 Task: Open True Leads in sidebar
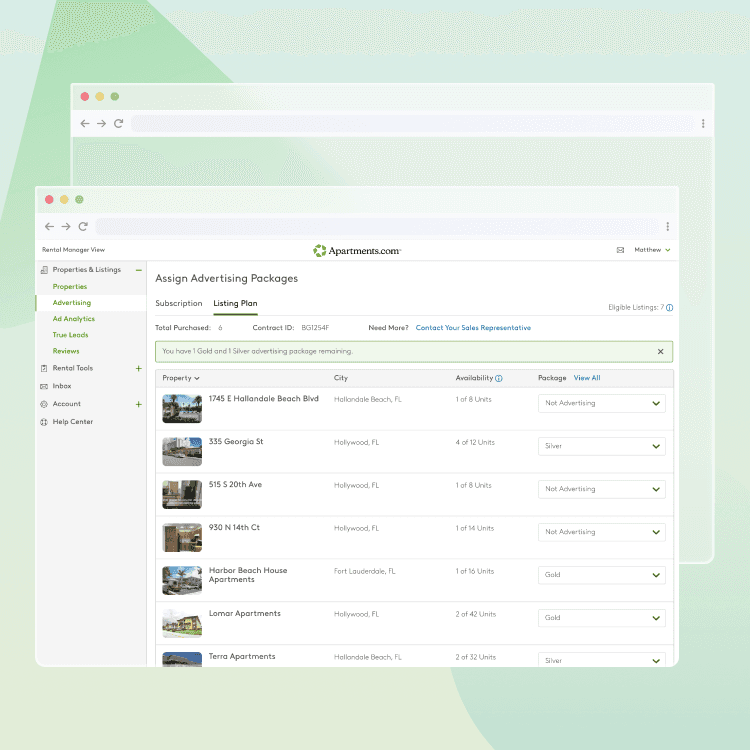70,335
